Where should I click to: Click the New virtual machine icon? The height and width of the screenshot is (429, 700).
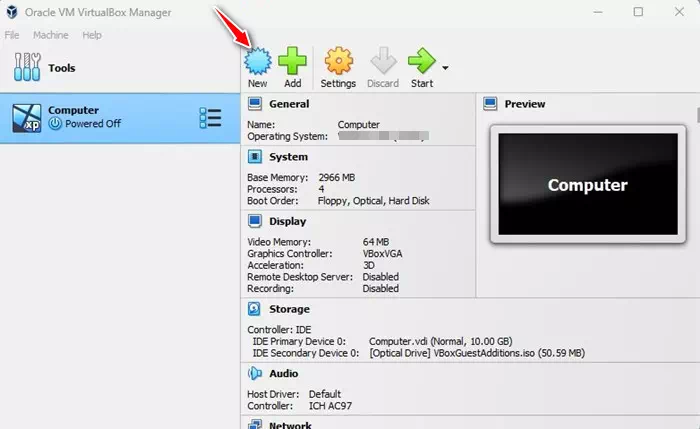pyautogui.click(x=258, y=61)
